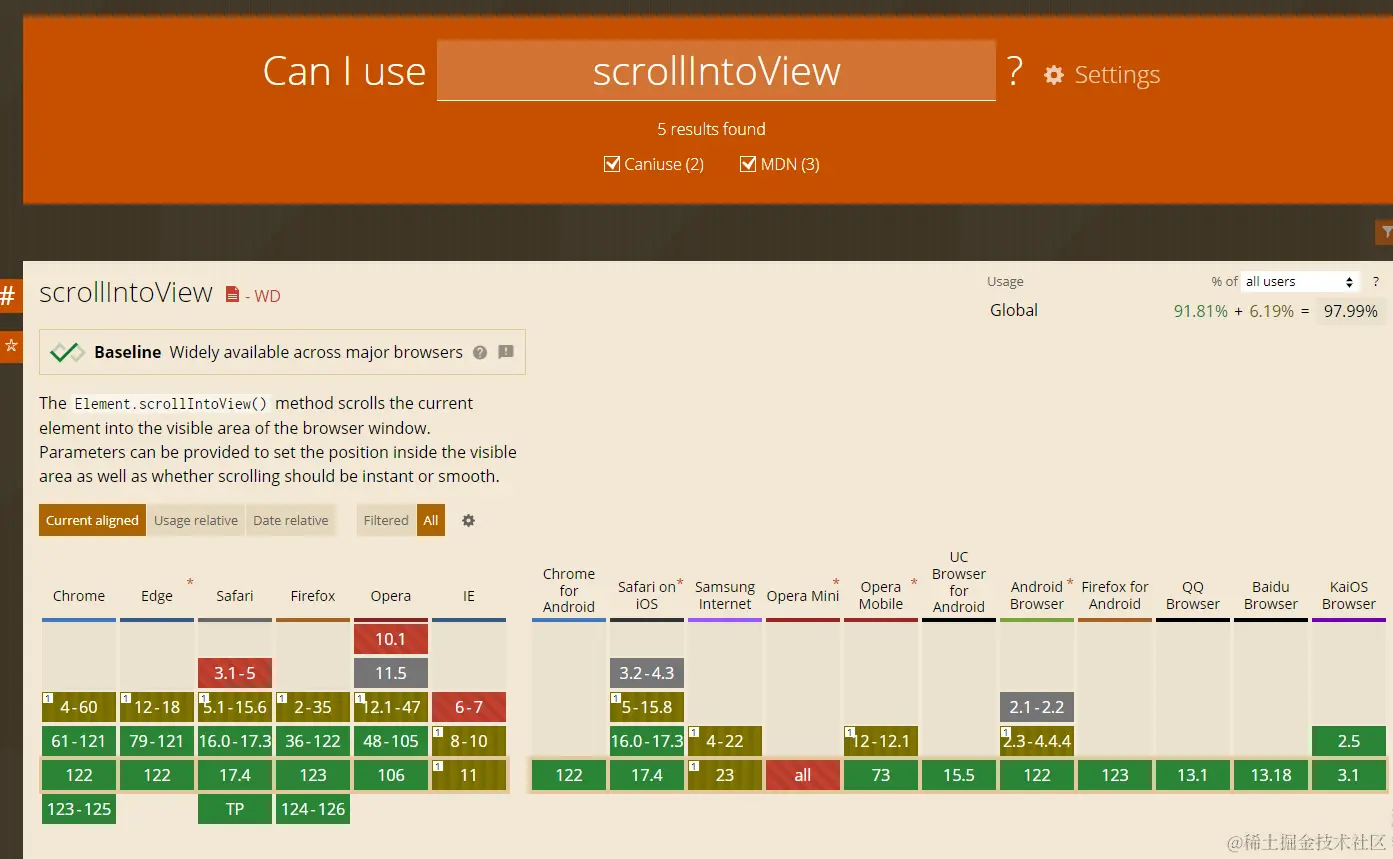
Task: Select Opera current version 106 cell
Action: click(391, 775)
